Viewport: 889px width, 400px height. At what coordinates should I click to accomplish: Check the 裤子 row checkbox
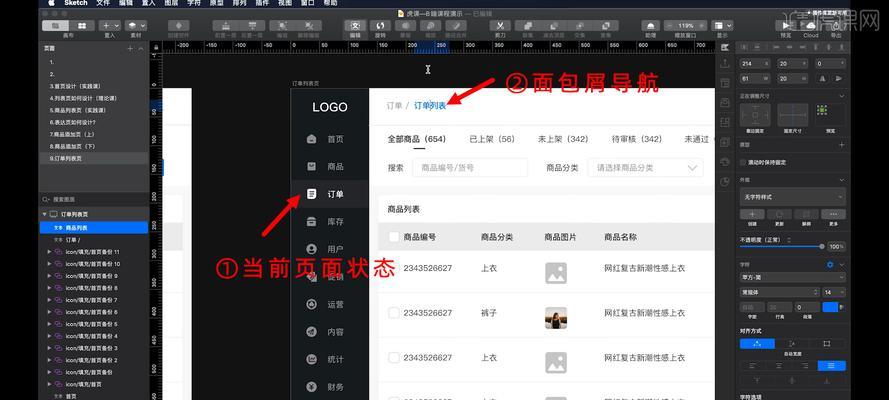coord(394,313)
